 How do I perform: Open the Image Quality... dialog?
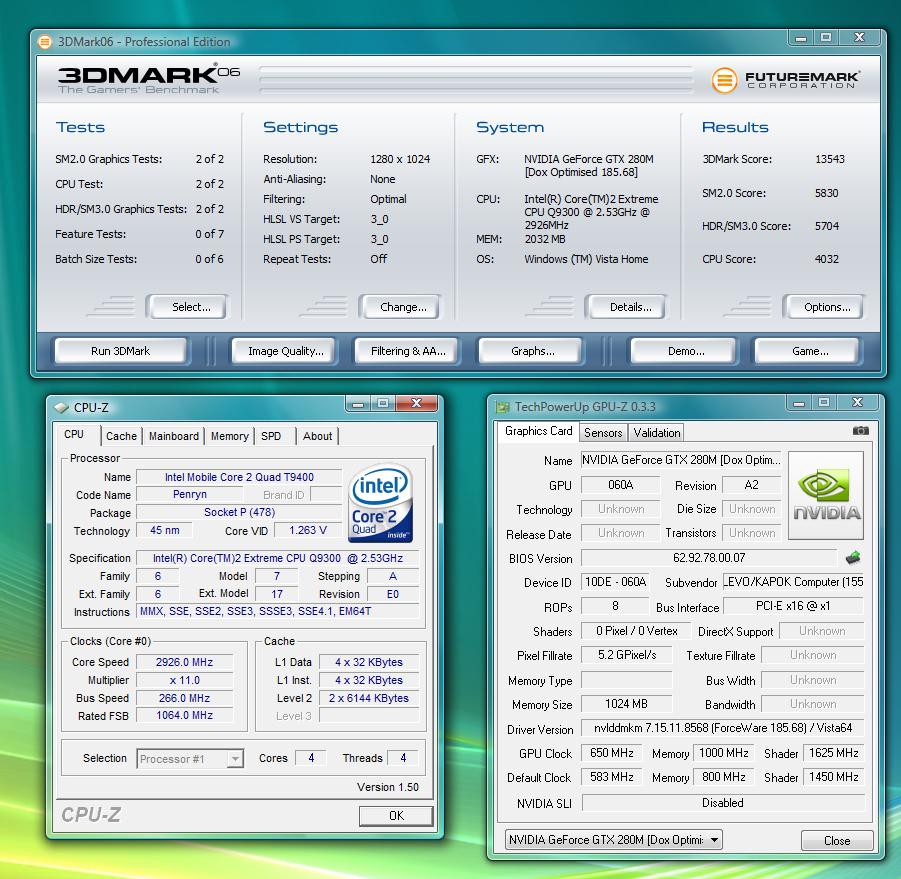coord(286,351)
